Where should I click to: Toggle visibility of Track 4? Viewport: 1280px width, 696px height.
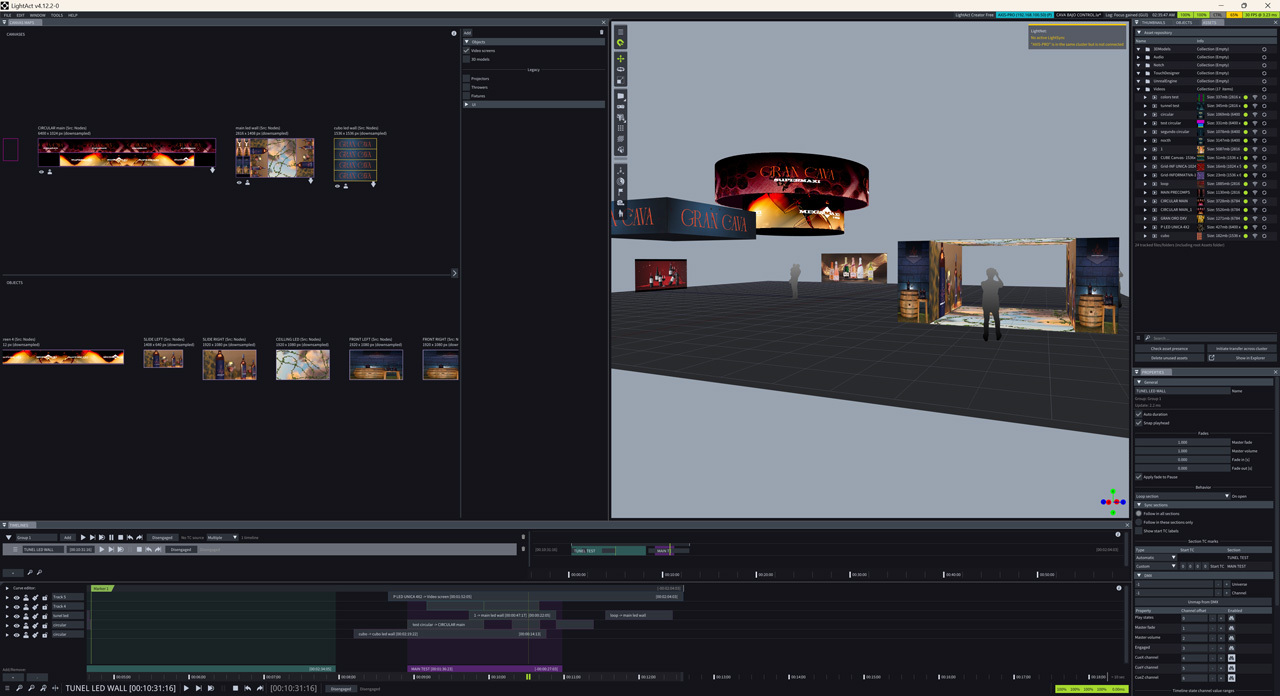point(16,606)
